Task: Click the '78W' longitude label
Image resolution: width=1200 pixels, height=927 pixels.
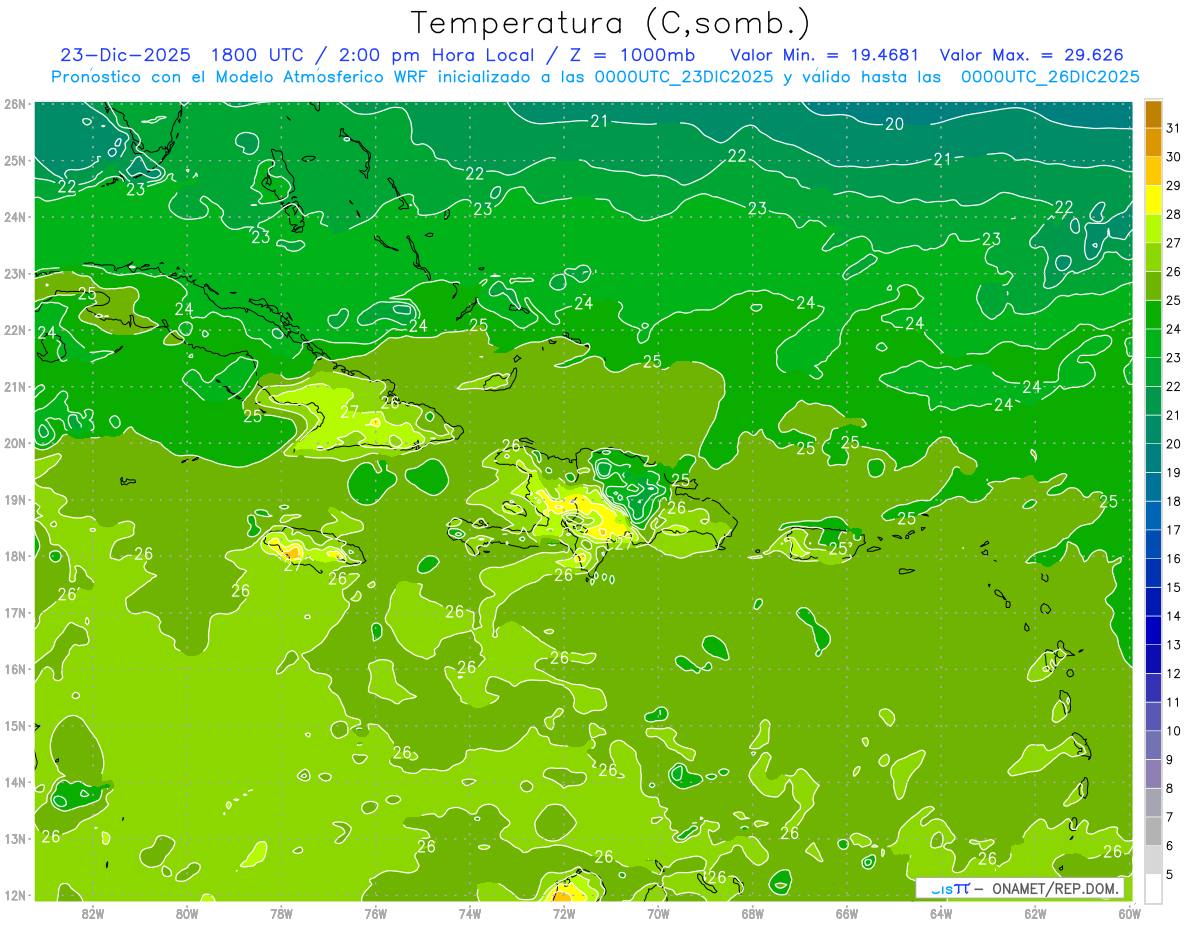Action: (x=281, y=912)
